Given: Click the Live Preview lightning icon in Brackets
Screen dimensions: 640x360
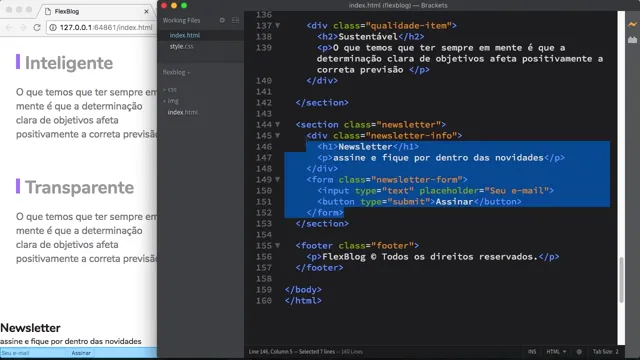Looking at the screenshot, I should [632, 25].
